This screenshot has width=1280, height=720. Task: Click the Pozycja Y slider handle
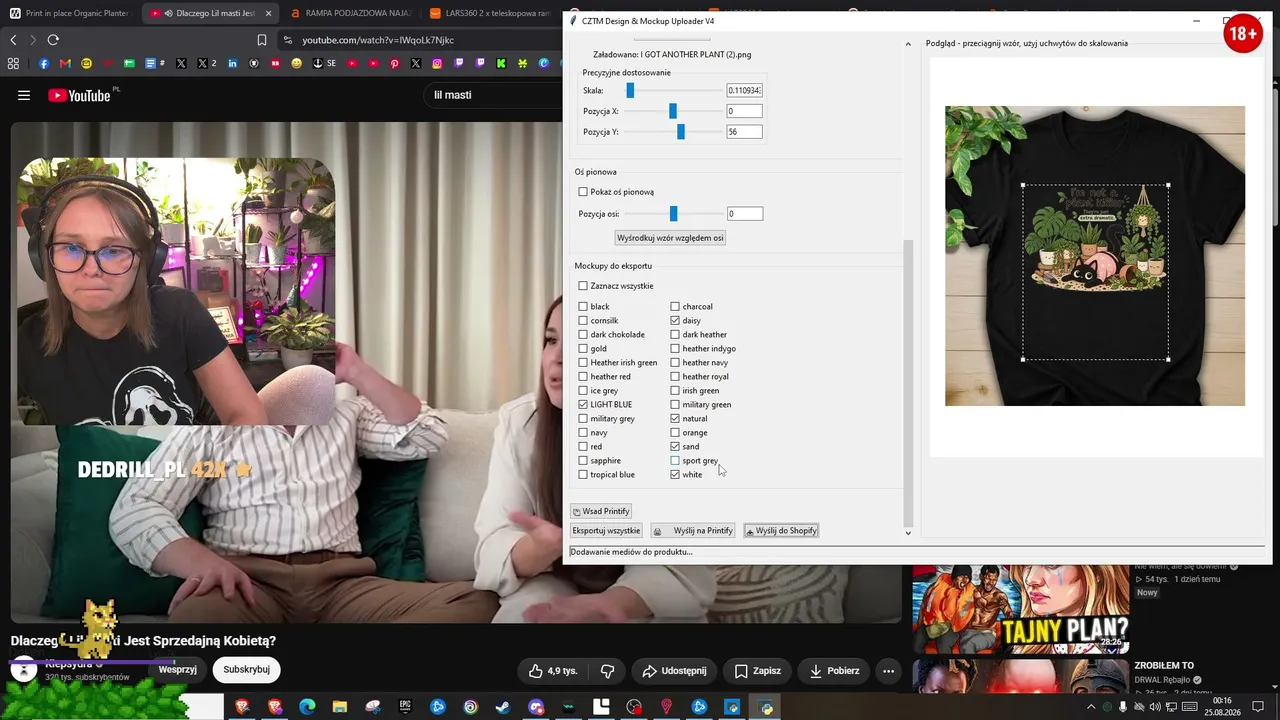tap(681, 132)
